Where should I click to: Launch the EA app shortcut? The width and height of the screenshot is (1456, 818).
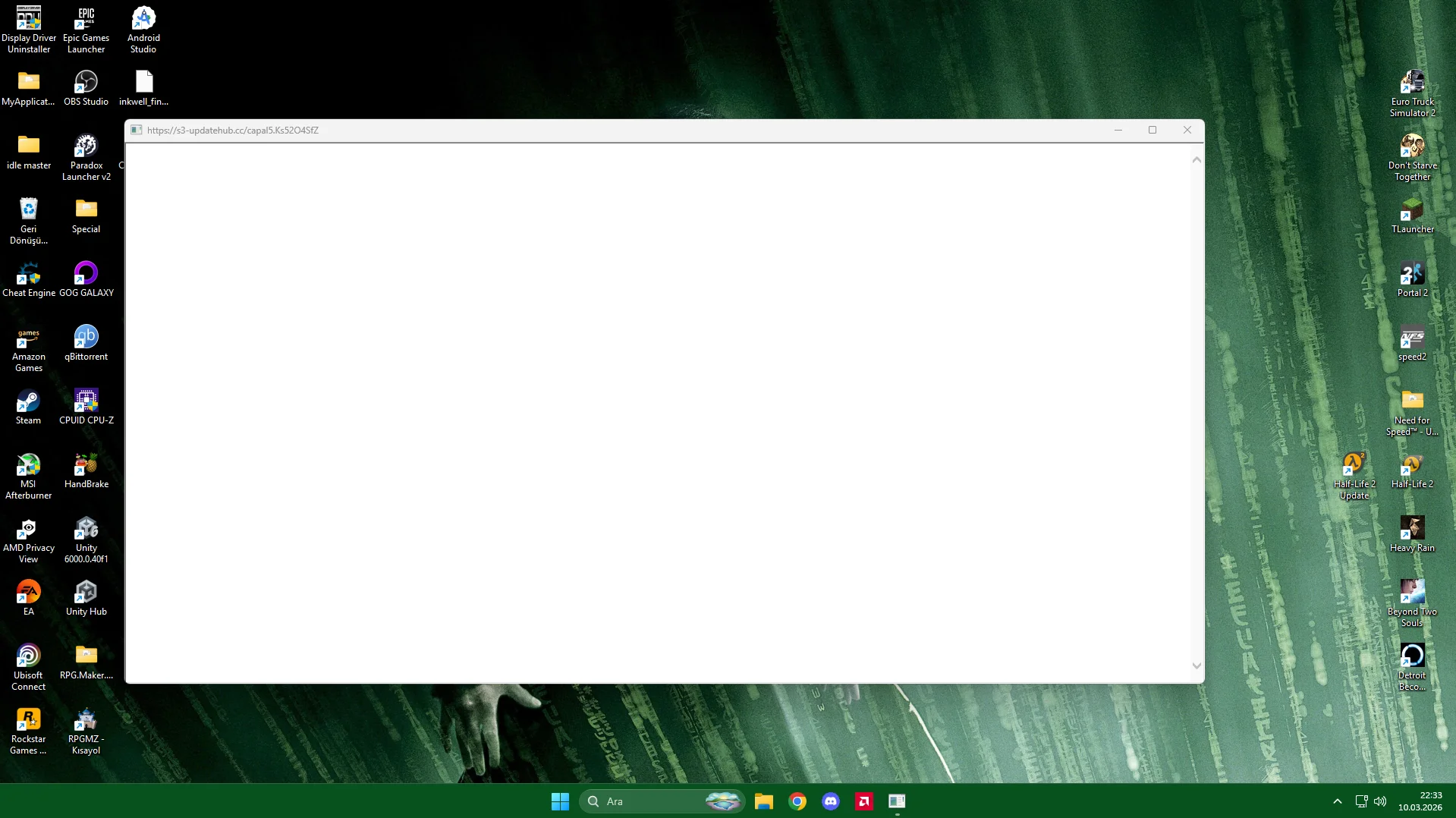coord(29,598)
